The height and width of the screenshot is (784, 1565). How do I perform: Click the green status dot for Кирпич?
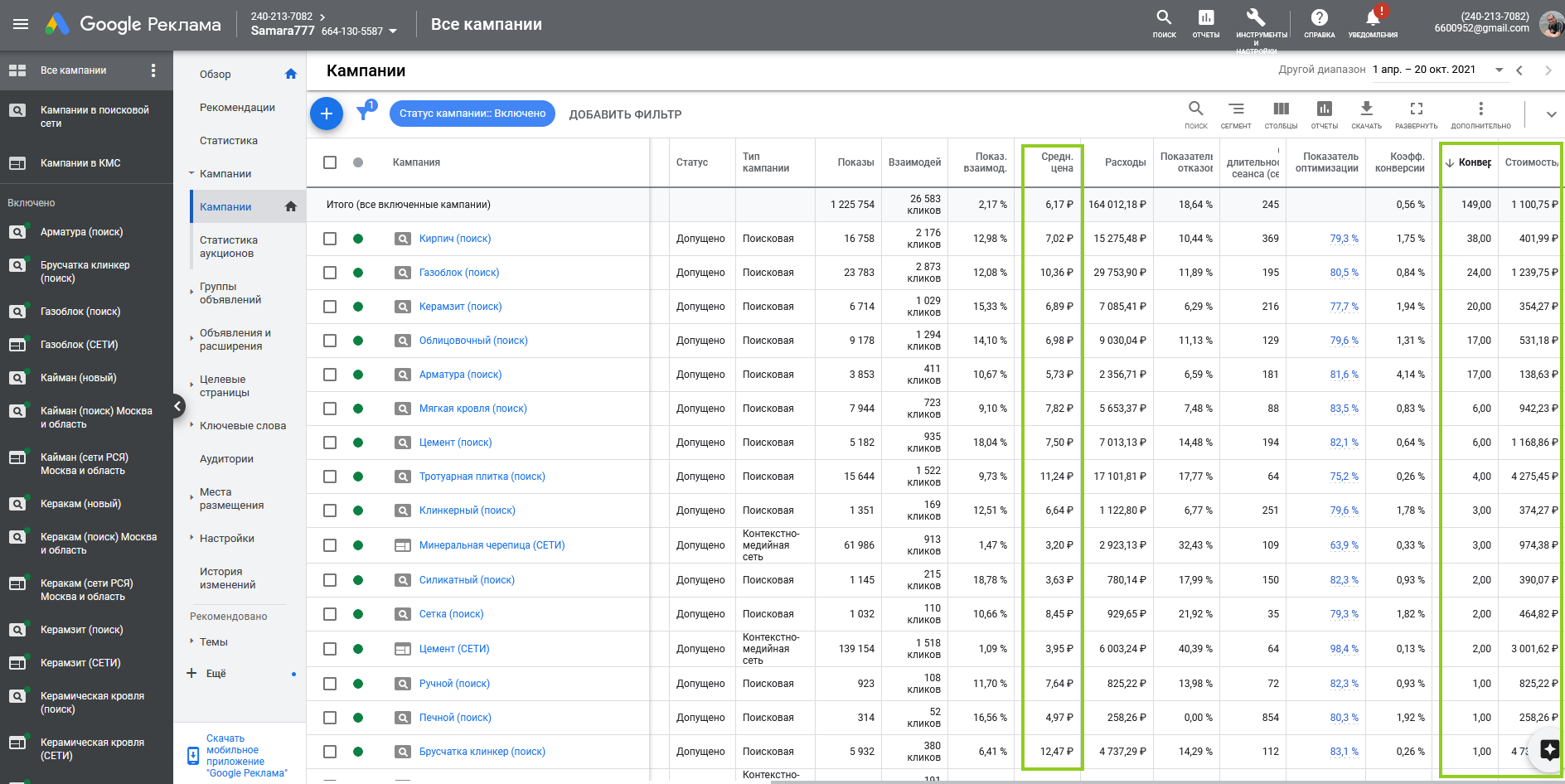(358, 239)
